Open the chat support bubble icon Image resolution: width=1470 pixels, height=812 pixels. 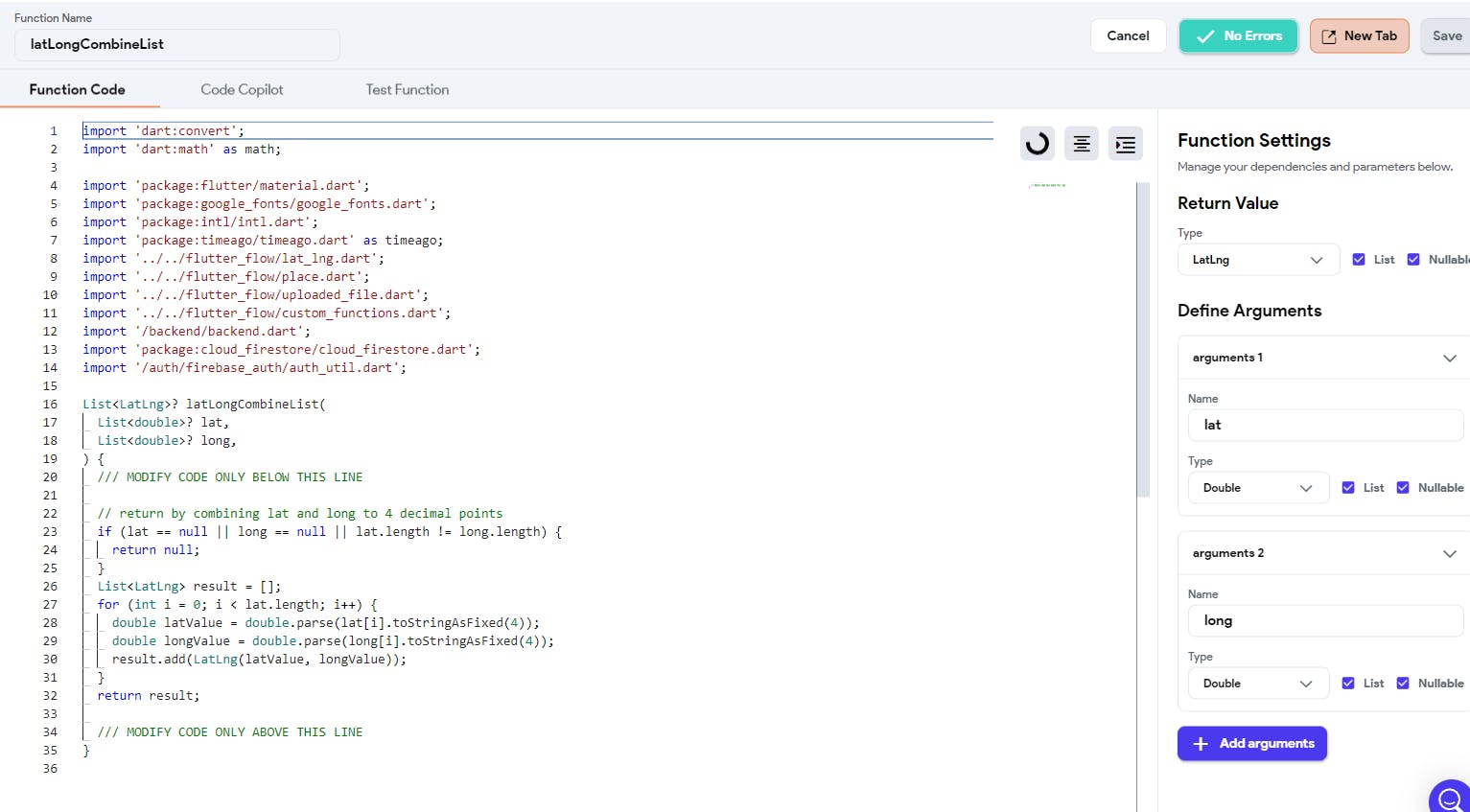tap(1450, 798)
